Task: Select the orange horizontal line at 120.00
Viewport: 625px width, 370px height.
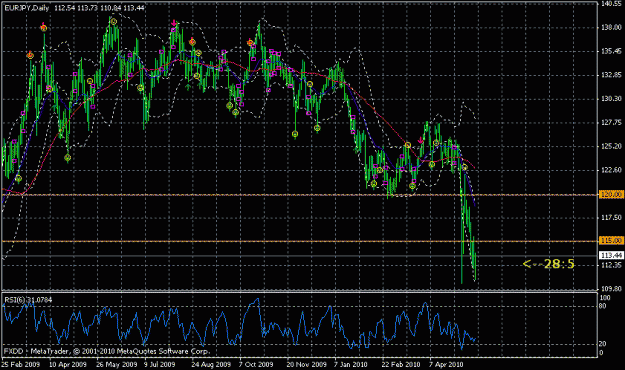Action: [300, 195]
